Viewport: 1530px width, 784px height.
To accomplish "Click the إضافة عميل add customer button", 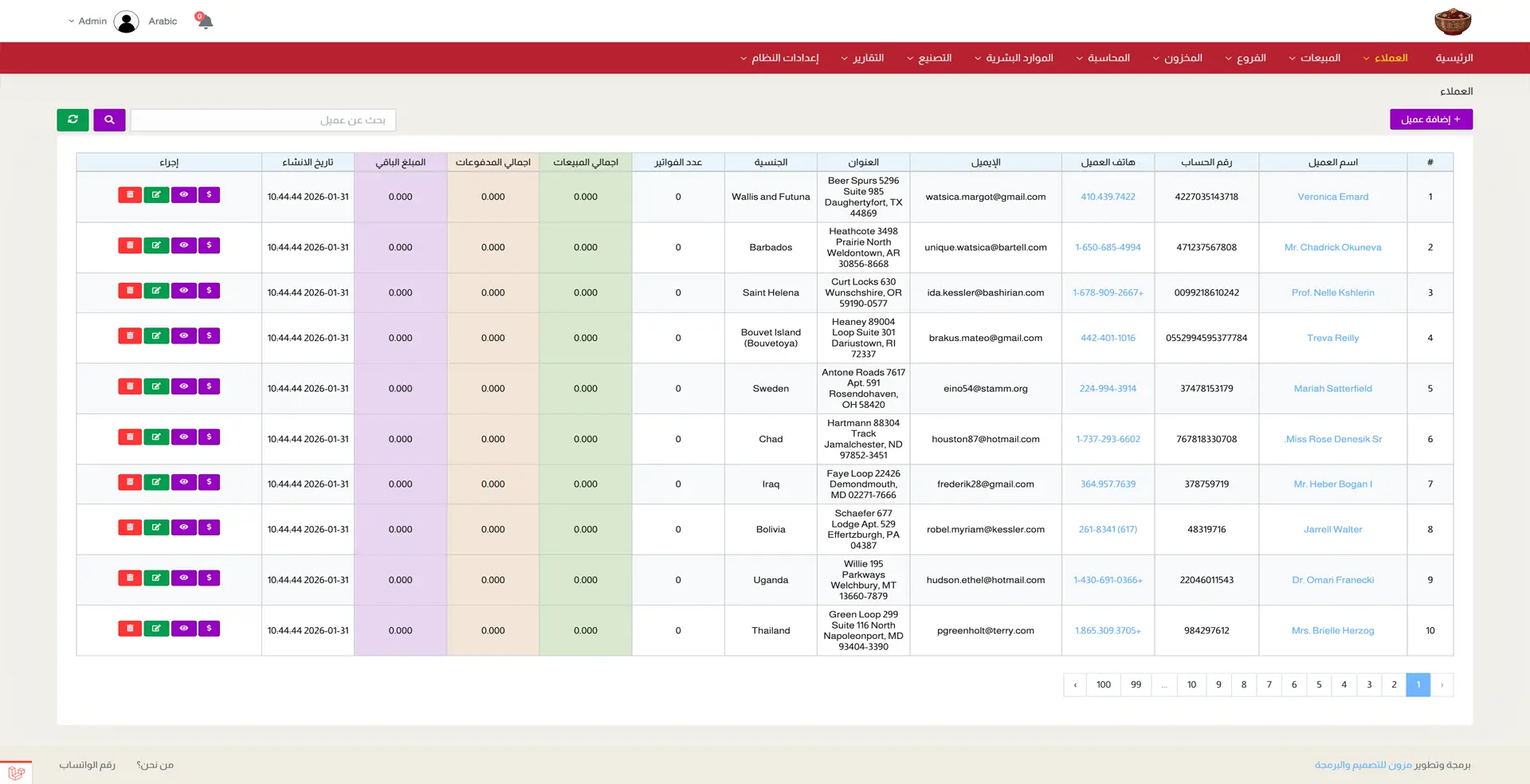I will click(1430, 120).
